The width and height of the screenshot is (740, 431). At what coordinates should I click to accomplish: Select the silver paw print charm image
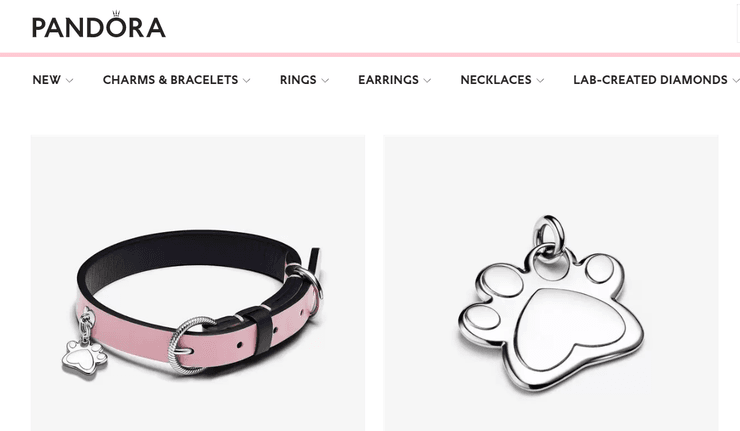pyautogui.click(x=551, y=283)
